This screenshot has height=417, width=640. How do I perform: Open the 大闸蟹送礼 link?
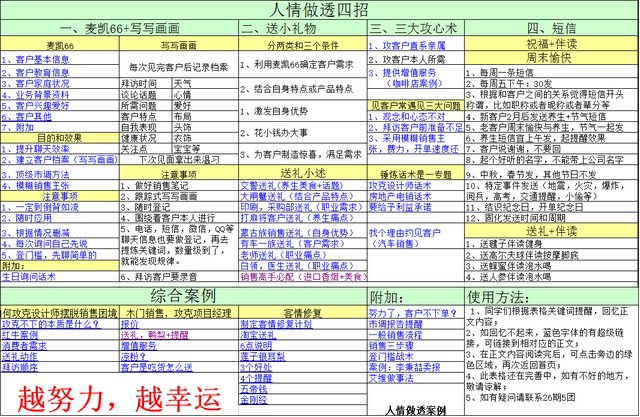pos(297,196)
